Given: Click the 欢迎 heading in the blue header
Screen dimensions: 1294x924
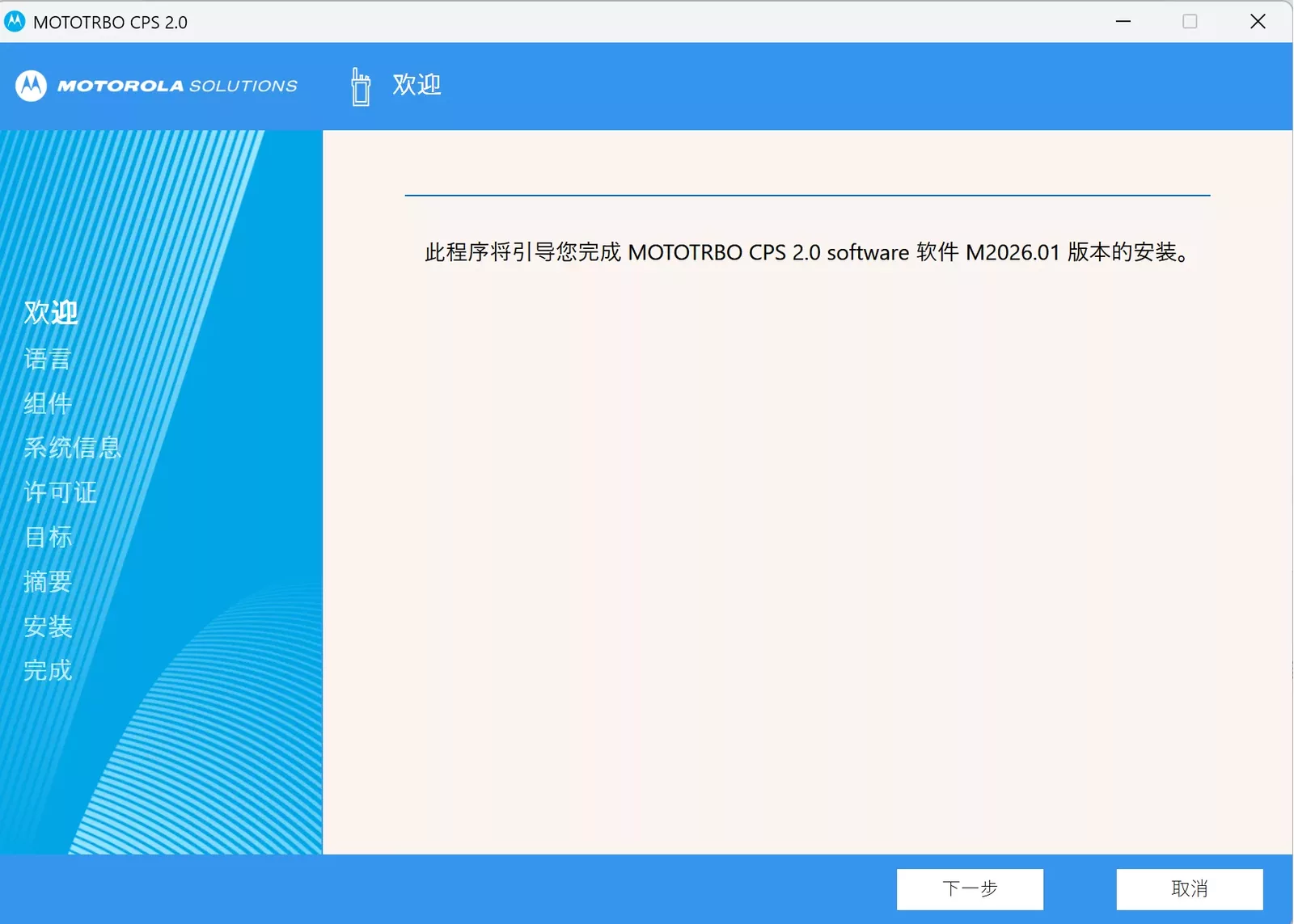Looking at the screenshot, I should (417, 85).
